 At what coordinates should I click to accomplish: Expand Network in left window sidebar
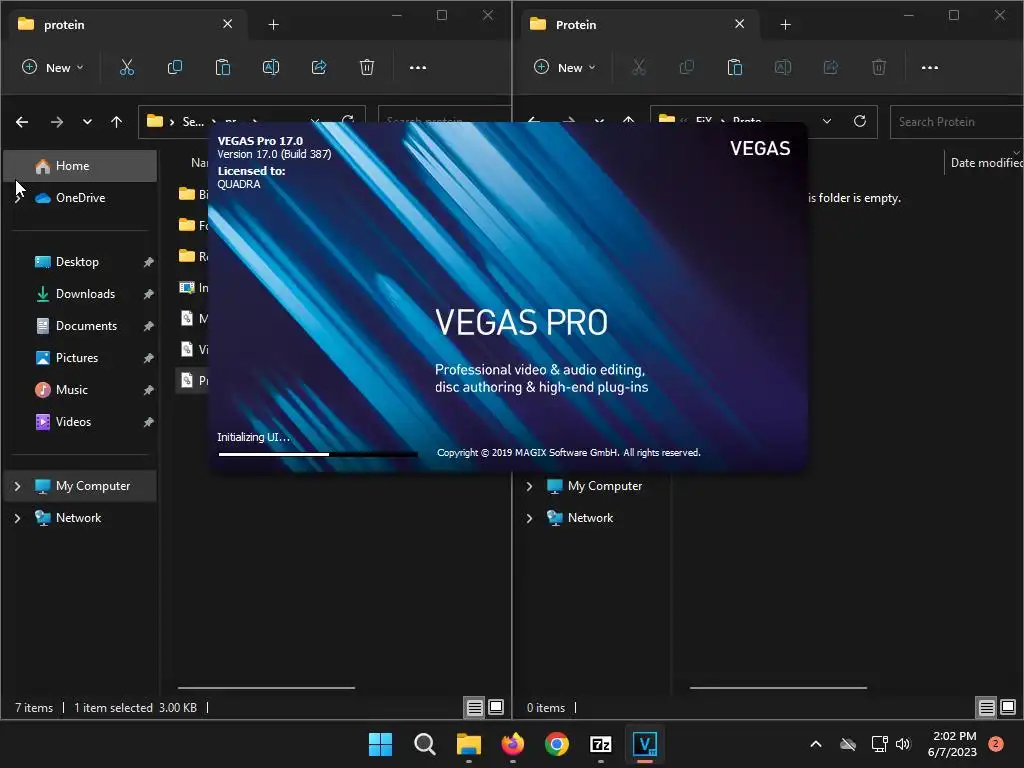point(18,518)
